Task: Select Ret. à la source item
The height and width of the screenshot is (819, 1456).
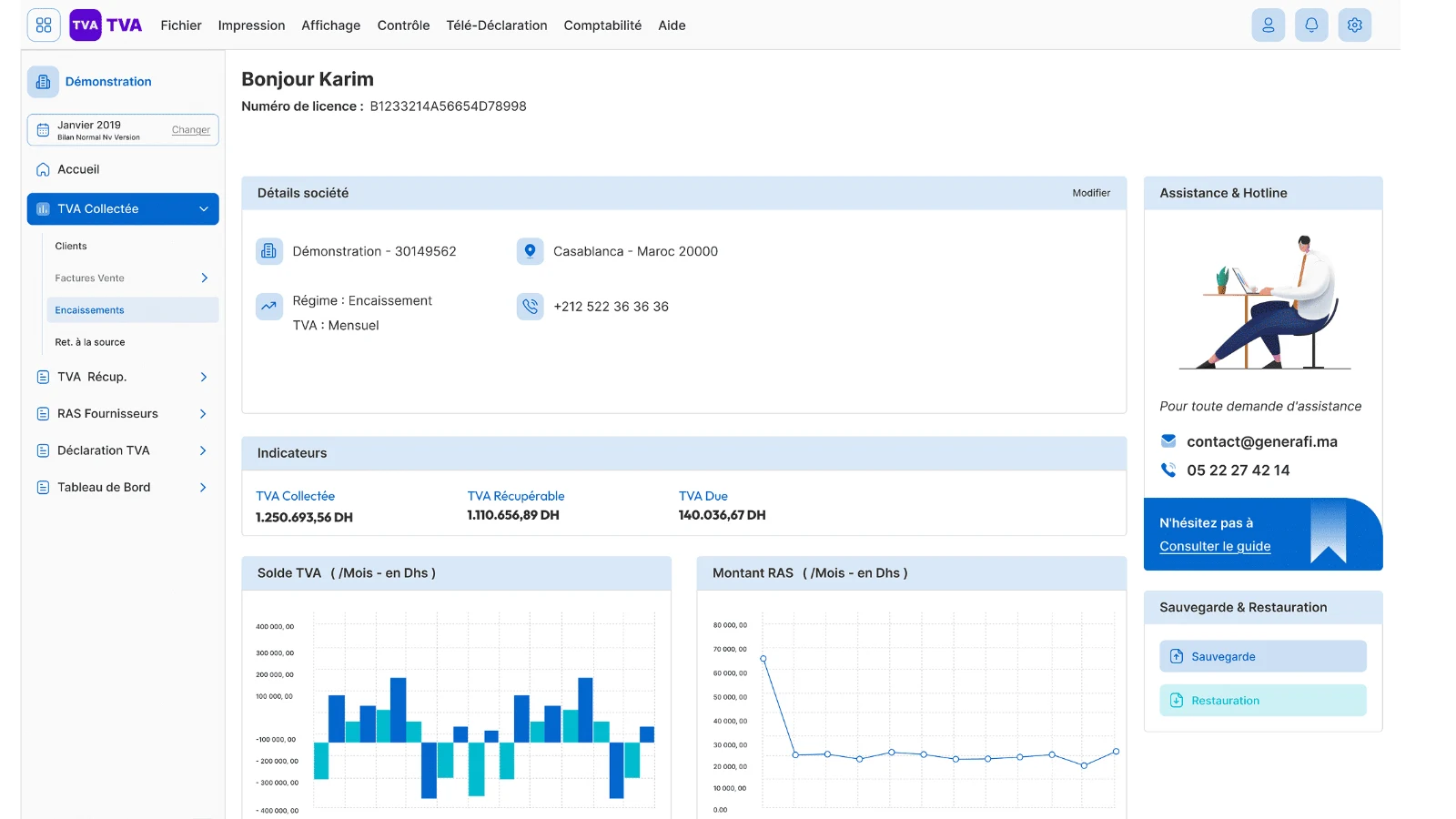Action: click(x=90, y=343)
